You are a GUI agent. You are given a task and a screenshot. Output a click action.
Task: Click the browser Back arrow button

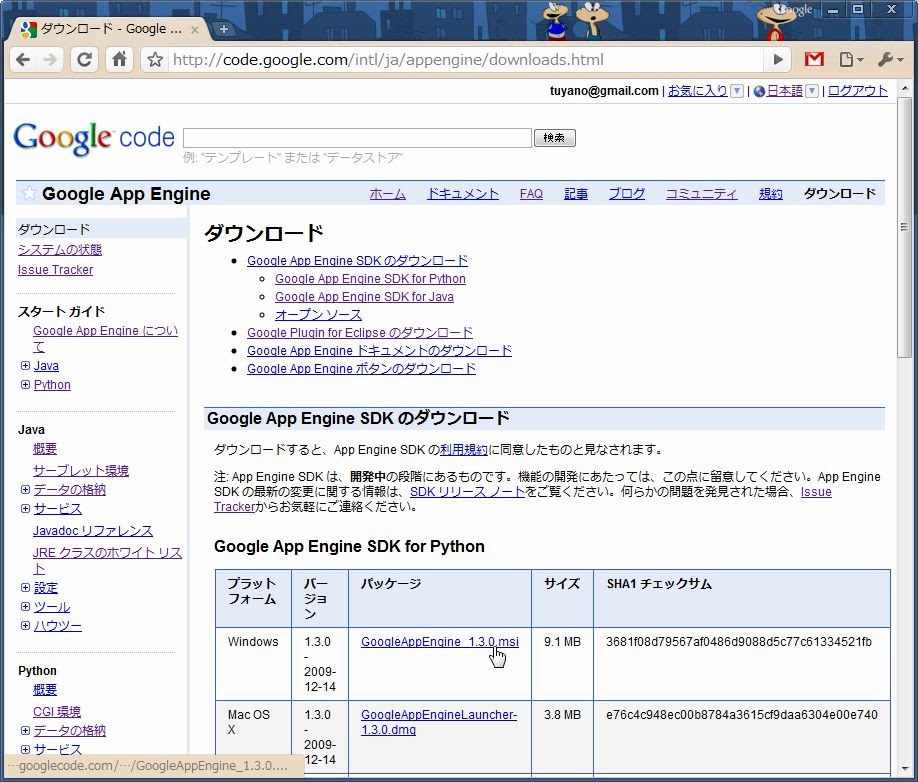pyautogui.click(x=23, y=60)
